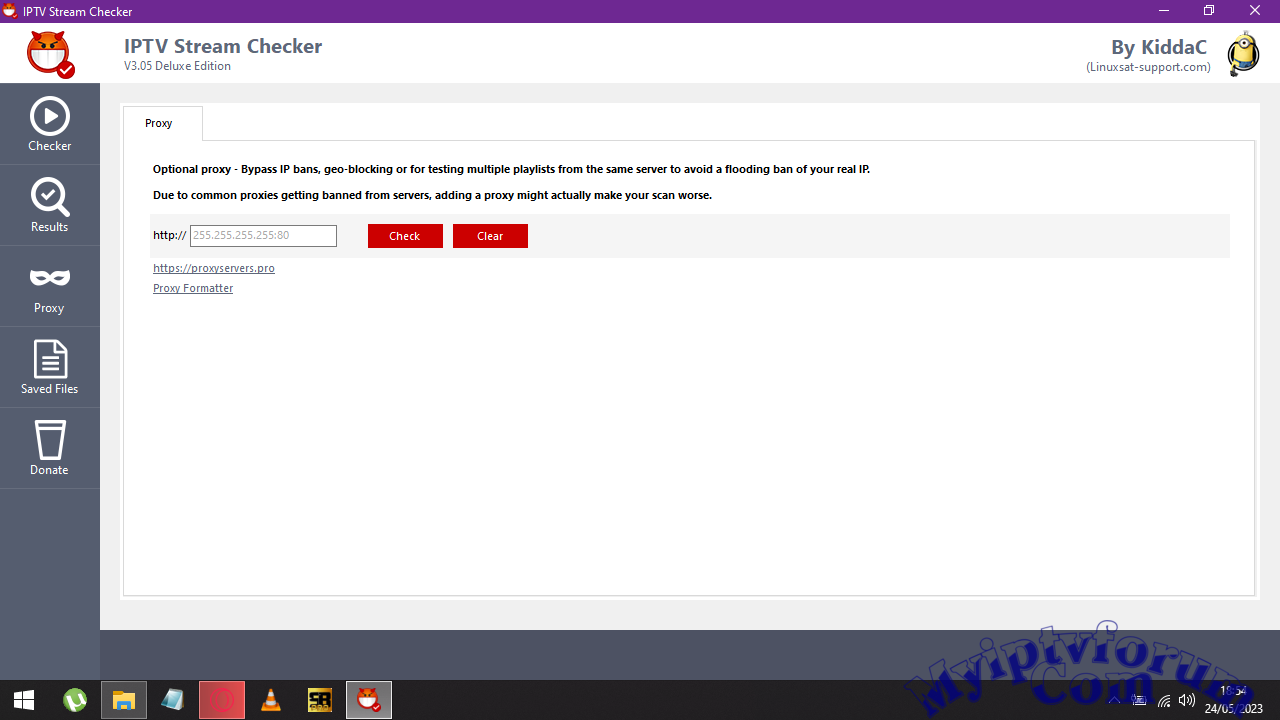Open Saved Files from the sidebar
Viewport: 1280px width, 720px height.
click(49, 366)
